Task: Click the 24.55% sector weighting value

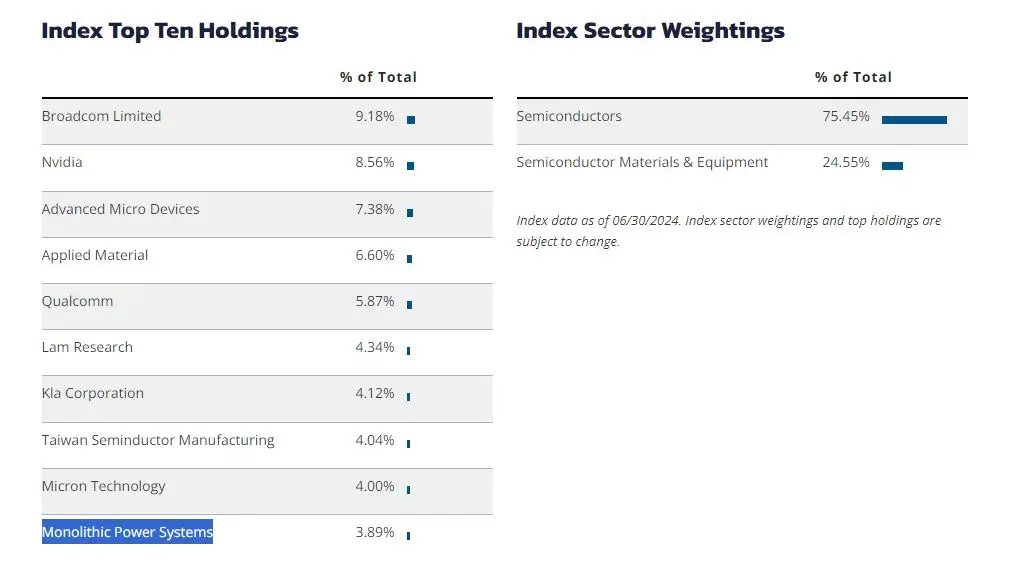Action: [846, 162]
